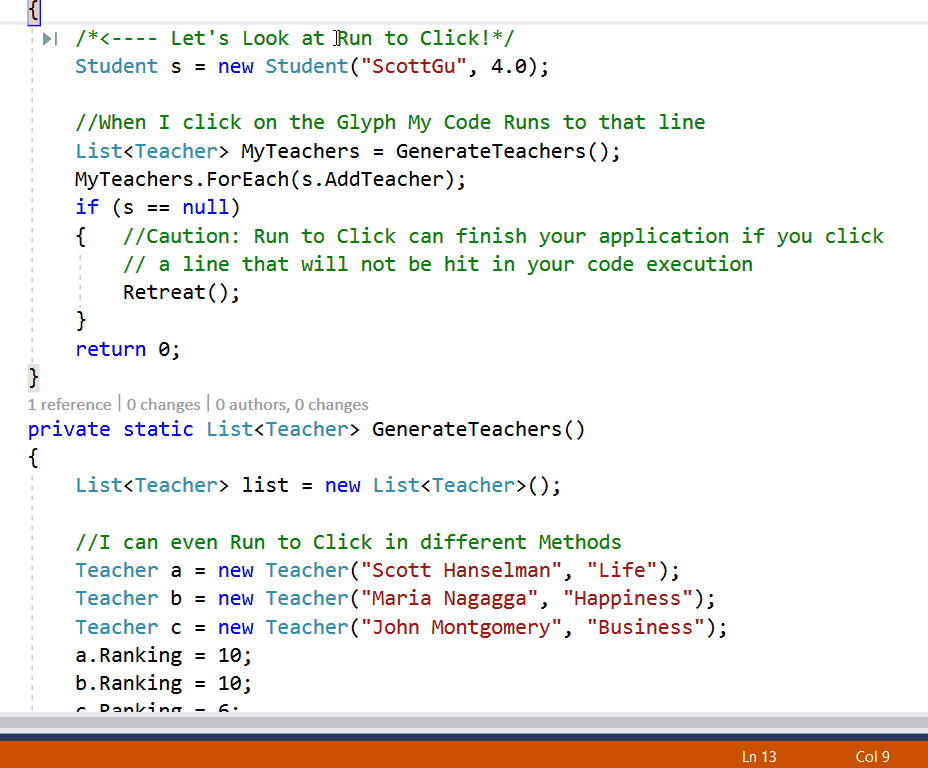
Task: Click the null keyword in the if statement
Action: 206,207
